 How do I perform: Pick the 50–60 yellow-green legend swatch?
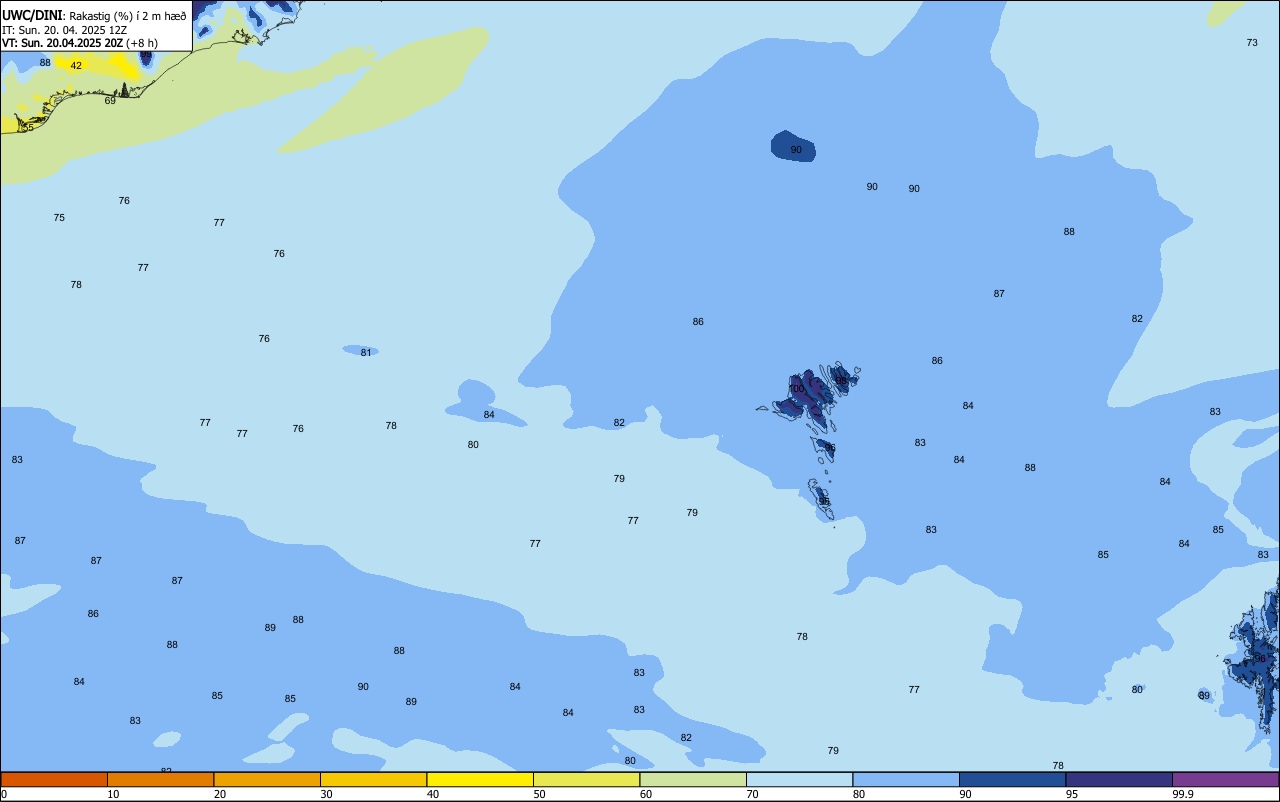(x=586, y=779)
